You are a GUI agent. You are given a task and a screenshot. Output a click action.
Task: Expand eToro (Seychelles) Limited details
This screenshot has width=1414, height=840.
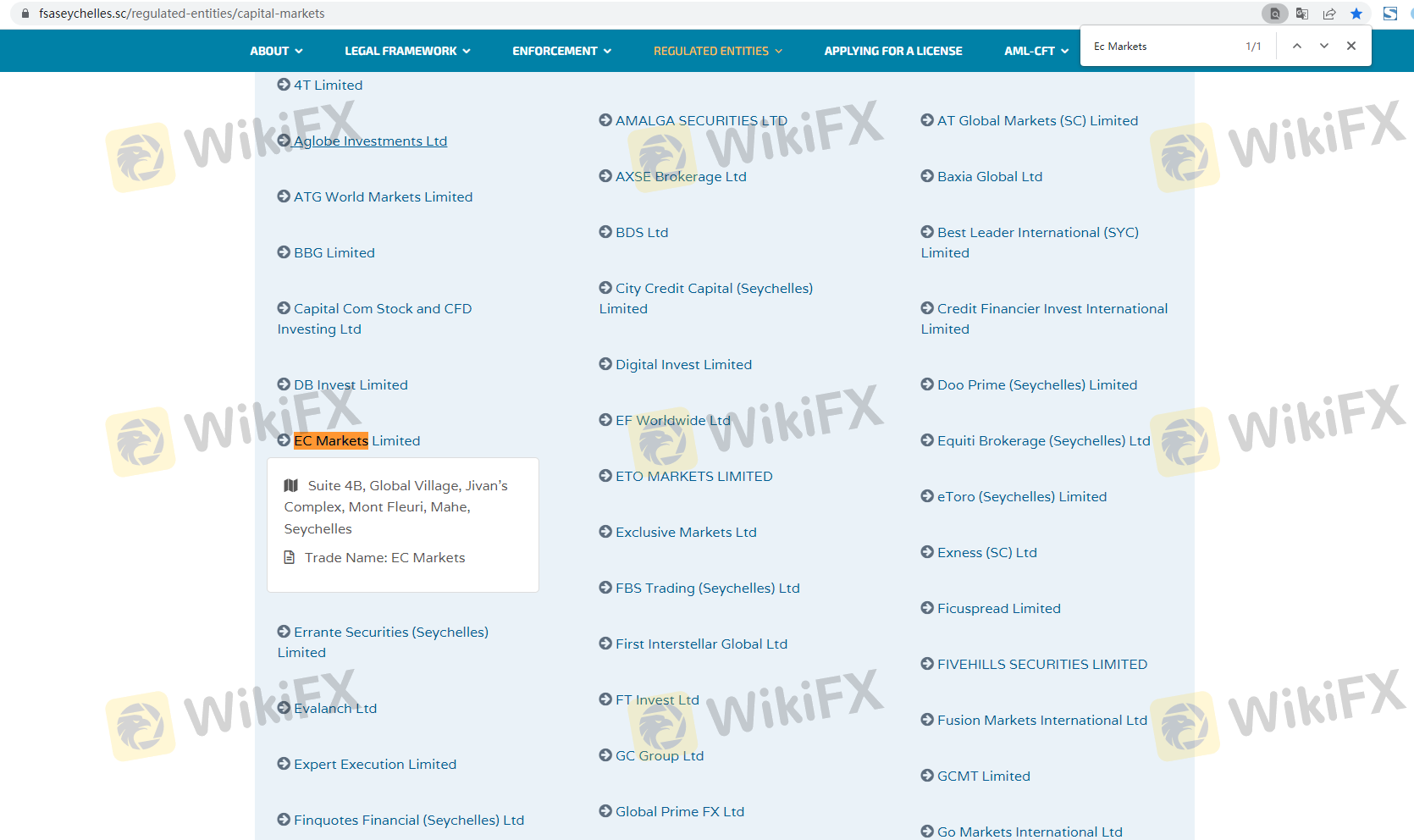coord(1021,496)
